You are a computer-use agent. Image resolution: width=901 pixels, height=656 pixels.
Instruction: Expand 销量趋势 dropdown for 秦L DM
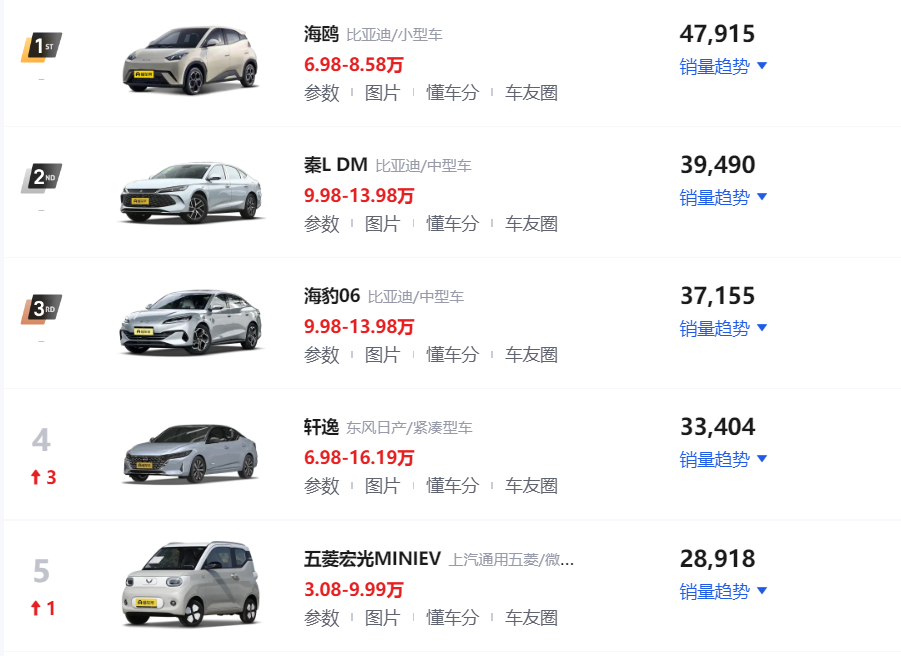723,198
